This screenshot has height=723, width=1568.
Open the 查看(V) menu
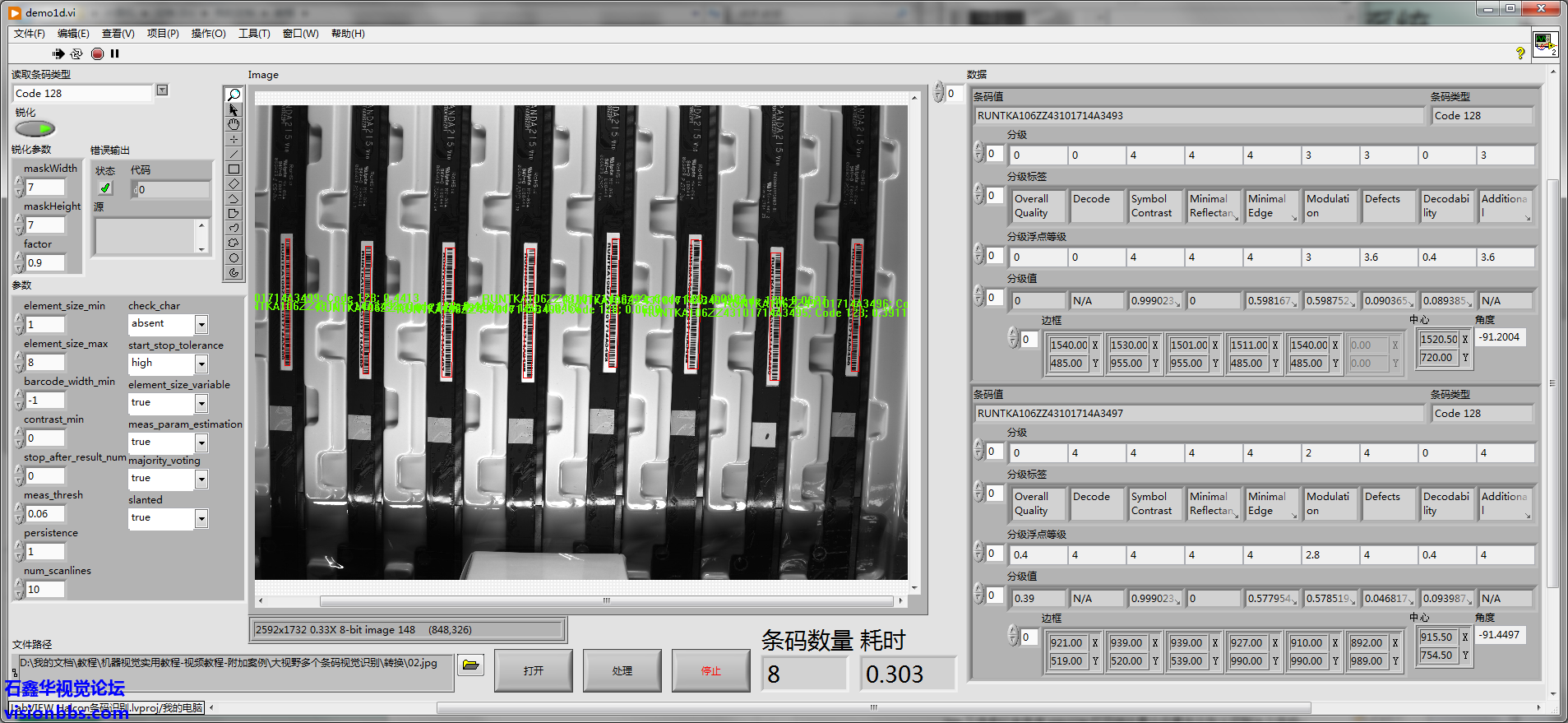pyautogui.click(x=118, y=34)
